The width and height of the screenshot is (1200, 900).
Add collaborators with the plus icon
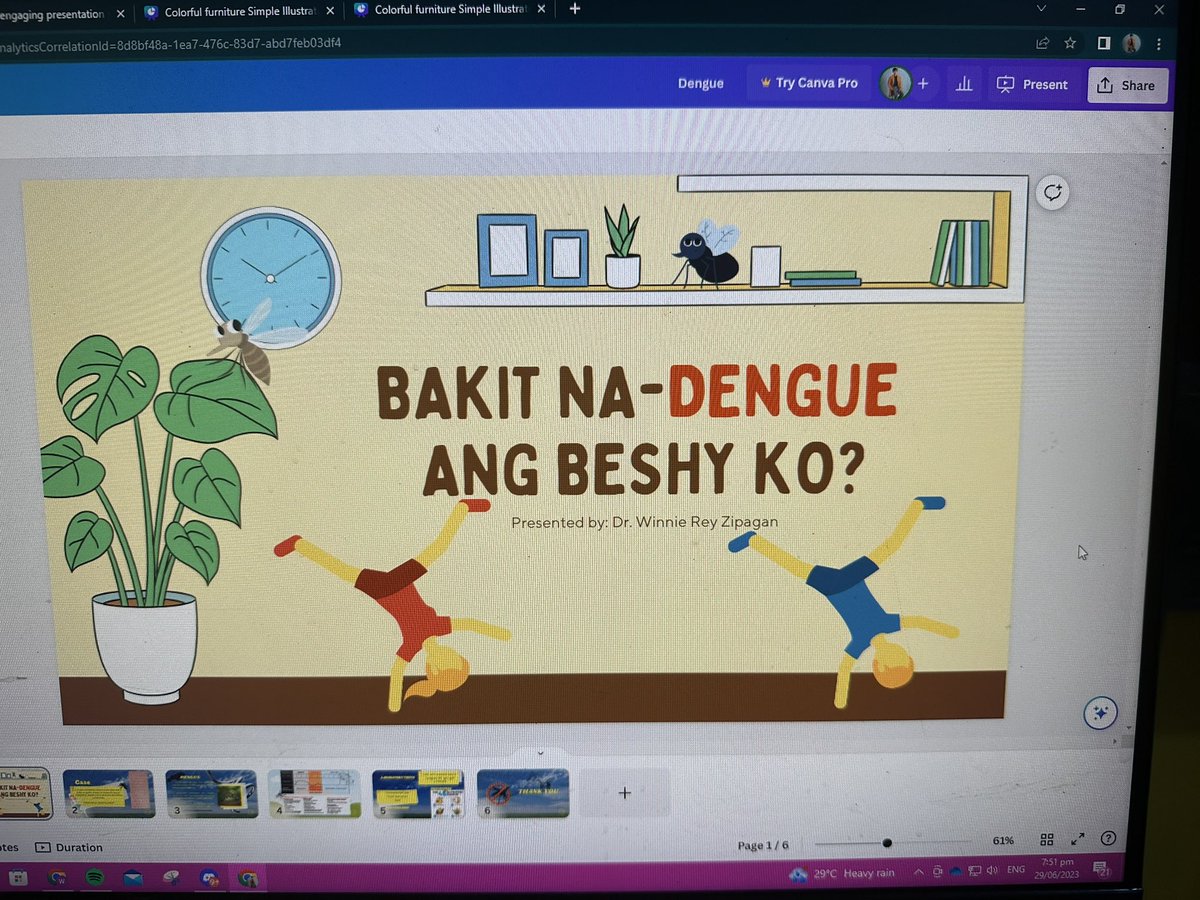click(923, 85)
